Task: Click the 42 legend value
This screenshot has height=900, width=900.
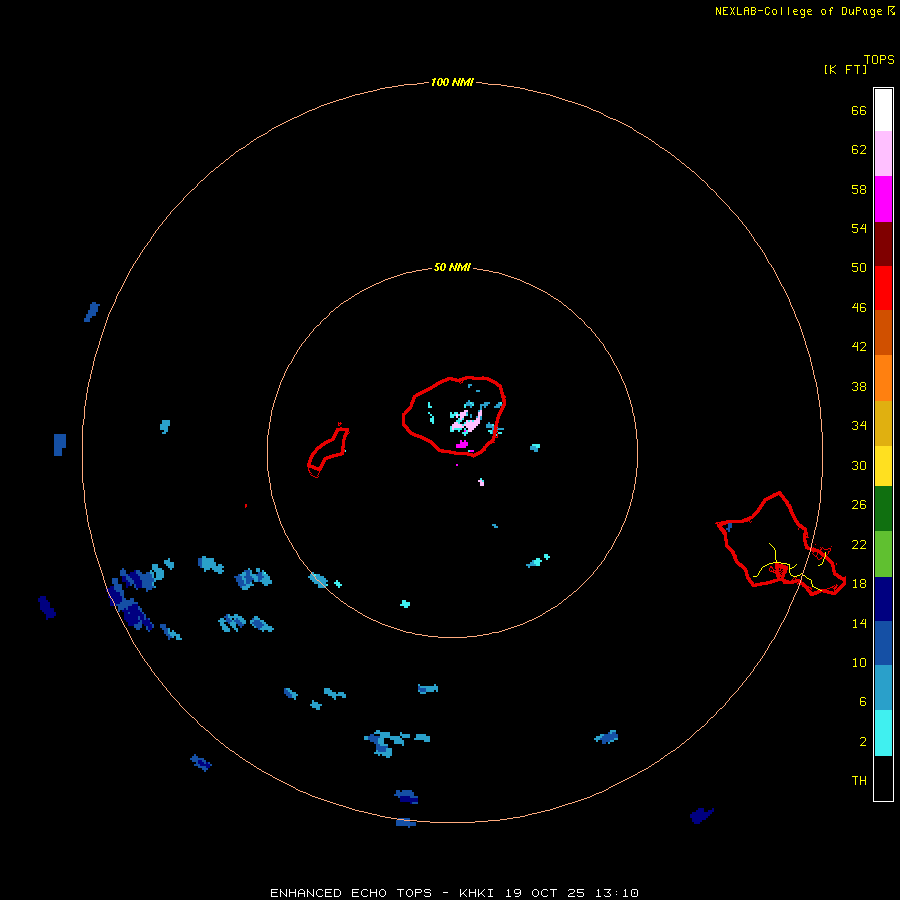Action: pyautogui.click(x=859, y=346)
